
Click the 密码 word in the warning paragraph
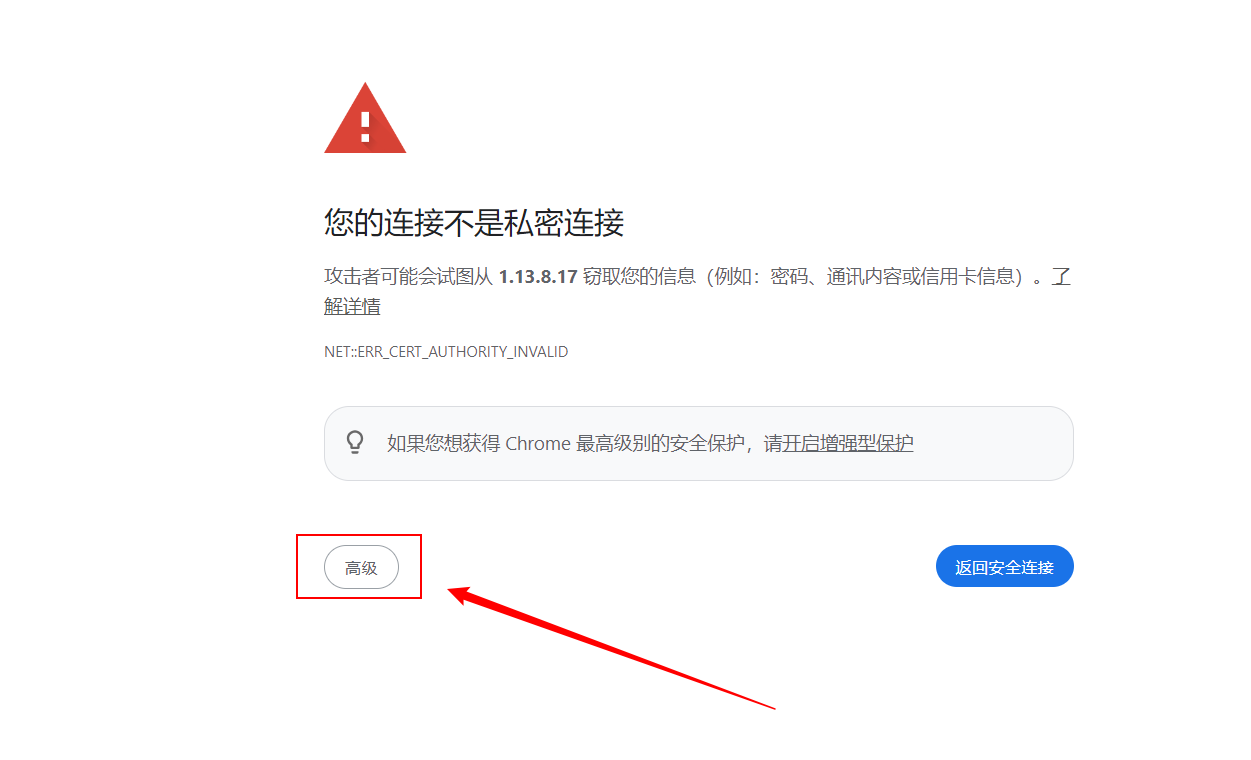coord(789,277)
